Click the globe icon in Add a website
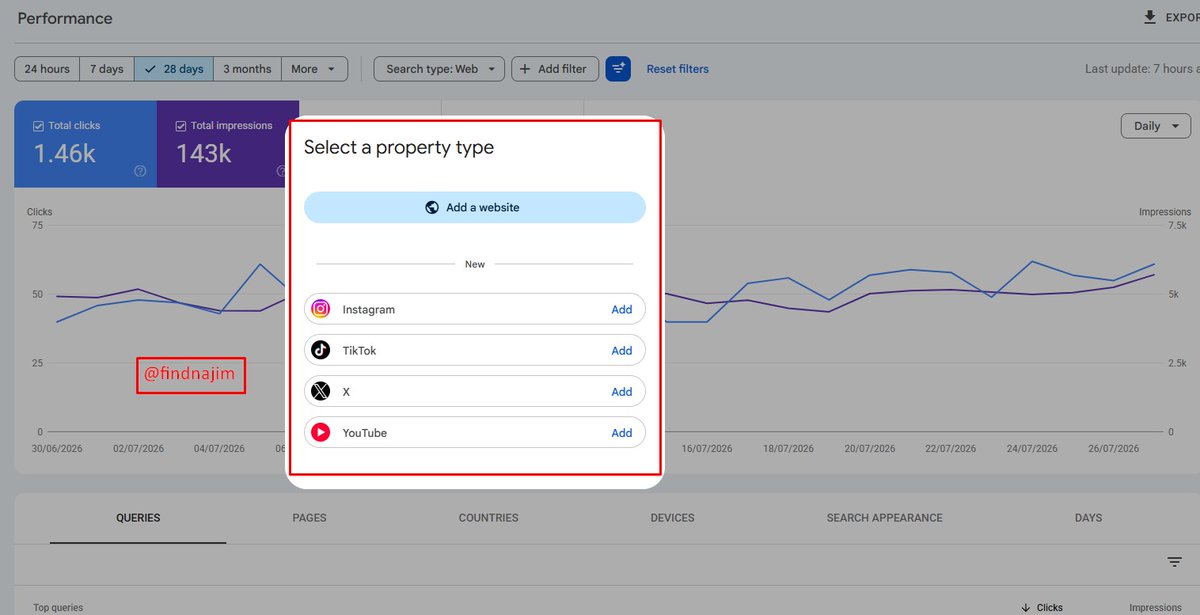Screen dimensions: 1200x615 click(432, 207)
